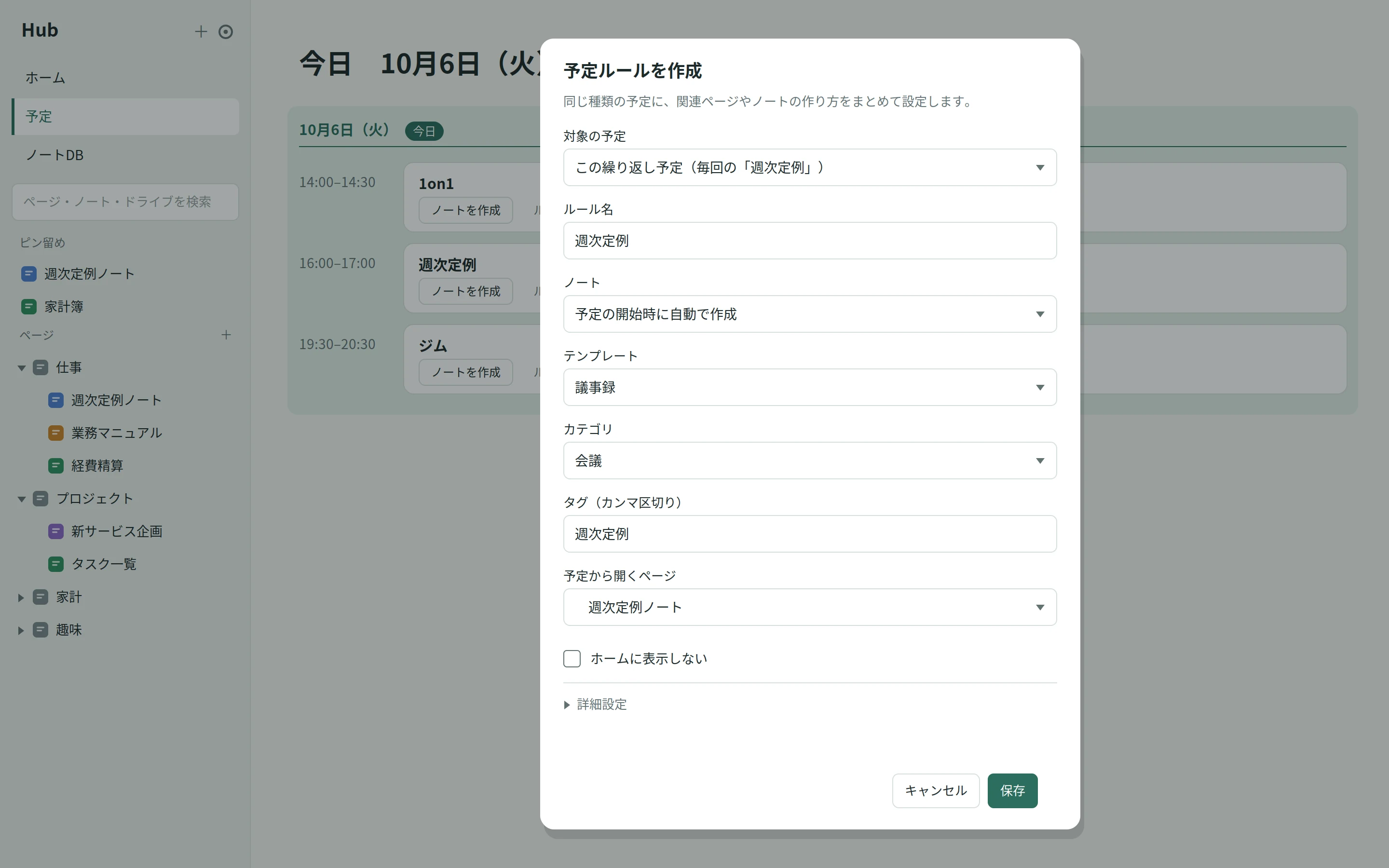Click ノートを作成 for the ジム event
This screenshot has width=1389, height=868.
pyautogui.click(x=465, y=372)
